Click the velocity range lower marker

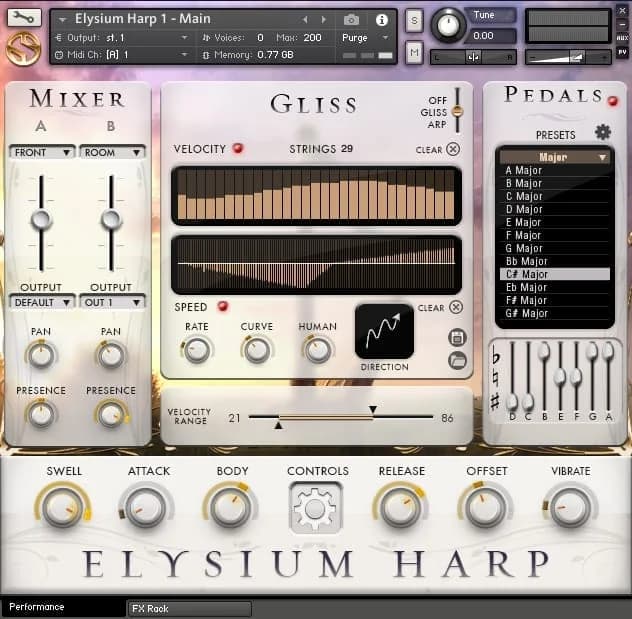pyautogui.click(x=278, y=425)
